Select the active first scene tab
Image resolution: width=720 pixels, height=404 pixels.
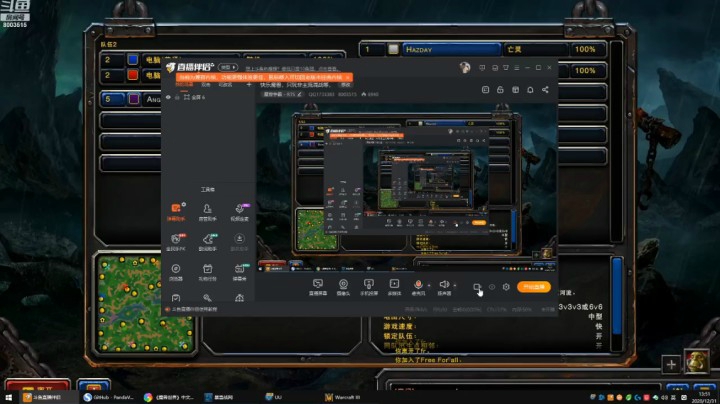point(185,84)
